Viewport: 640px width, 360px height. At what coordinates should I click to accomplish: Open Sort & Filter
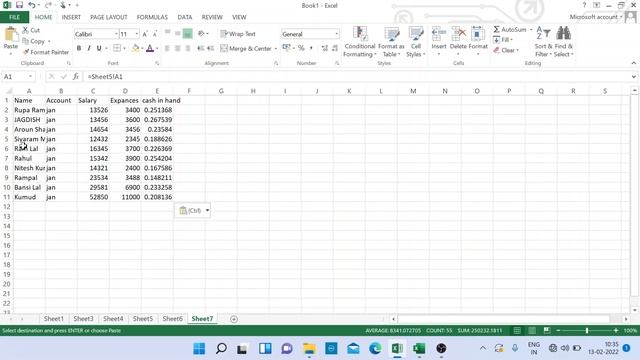(543, 42)
